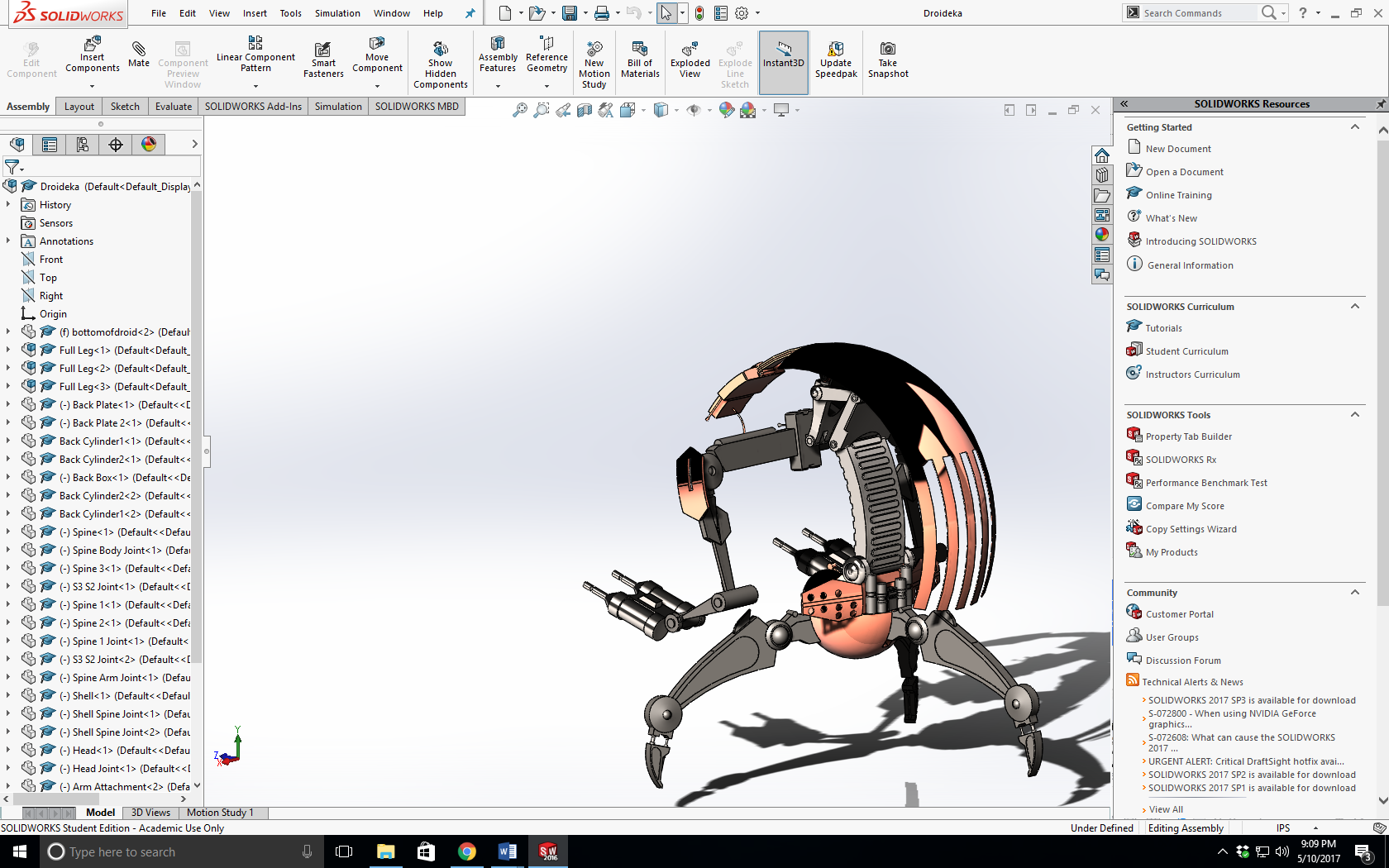Pin the menu bar with pushpin

click(470, 13)
